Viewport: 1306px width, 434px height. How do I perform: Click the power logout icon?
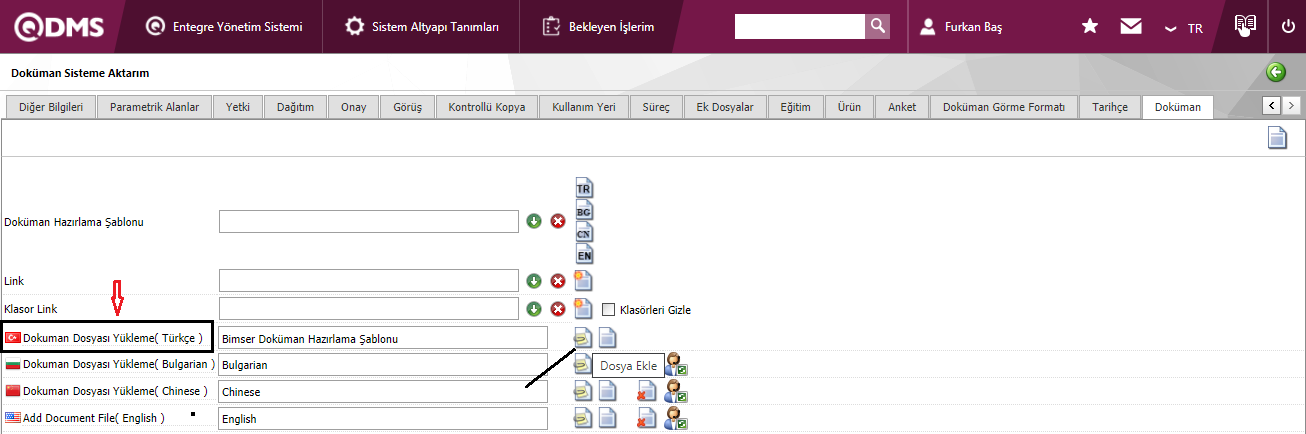pyautogui.click(x=1288, y=27)
